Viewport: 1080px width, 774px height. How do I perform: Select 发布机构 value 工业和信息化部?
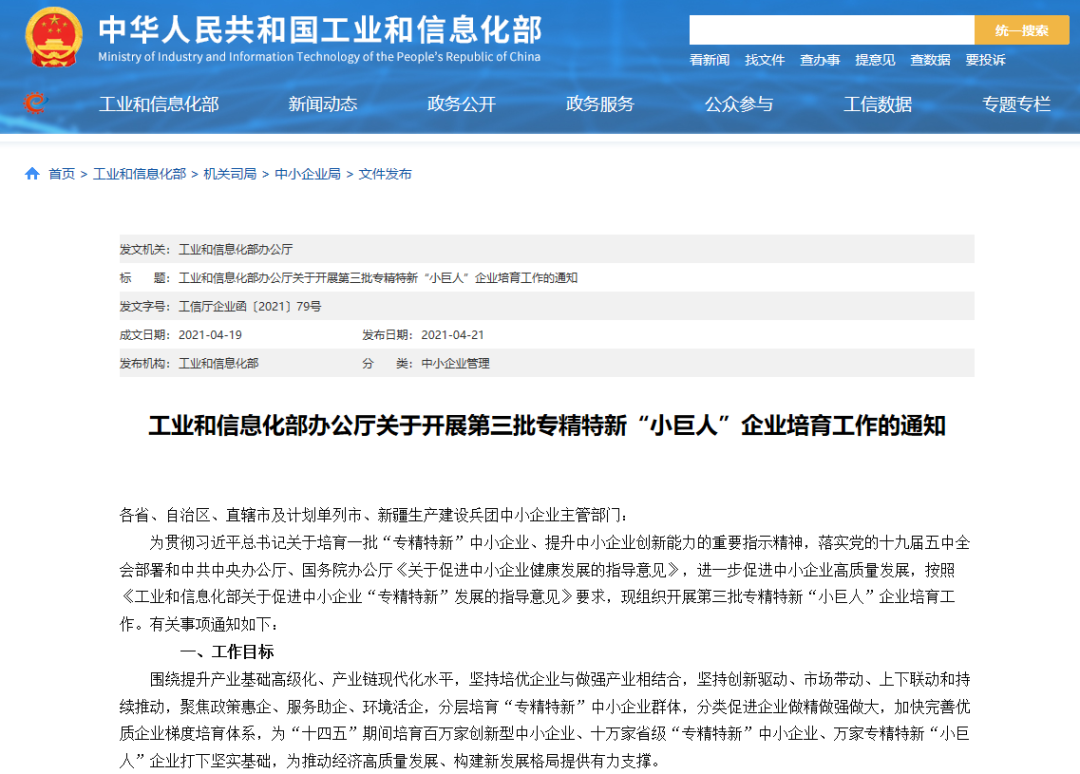[218, 363]
